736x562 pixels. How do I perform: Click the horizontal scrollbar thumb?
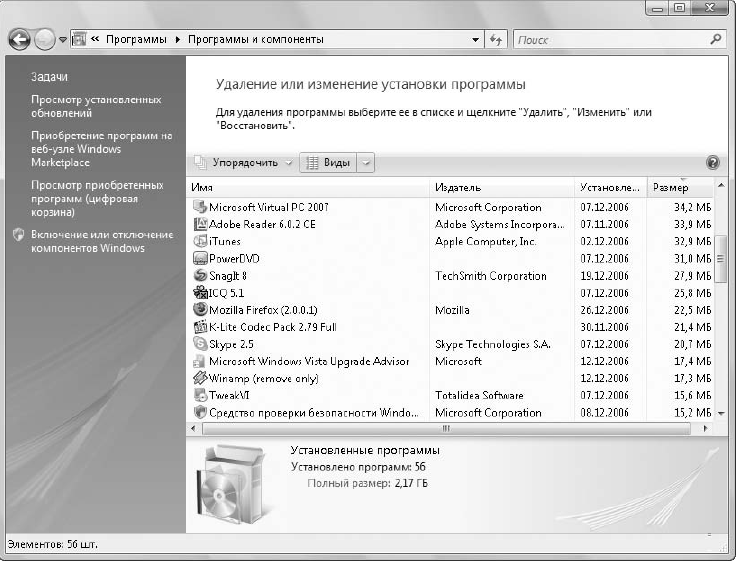pos(446,428)
